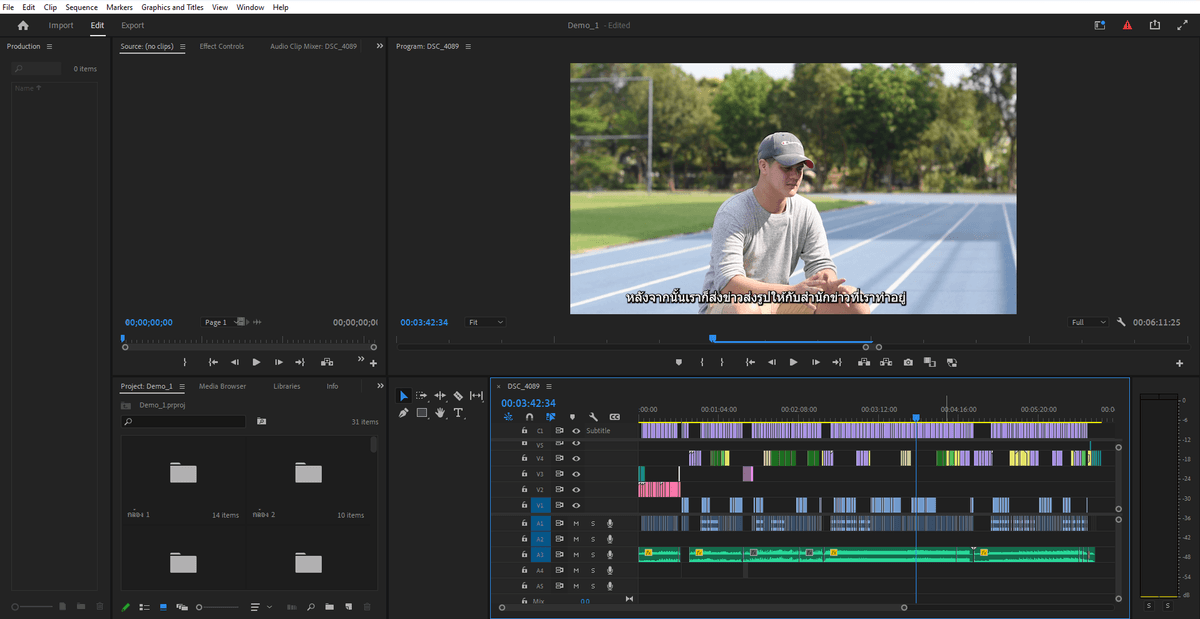Play the sequence in Program monitor
Screen dimensions: 1200x619
tap(793, 362)
